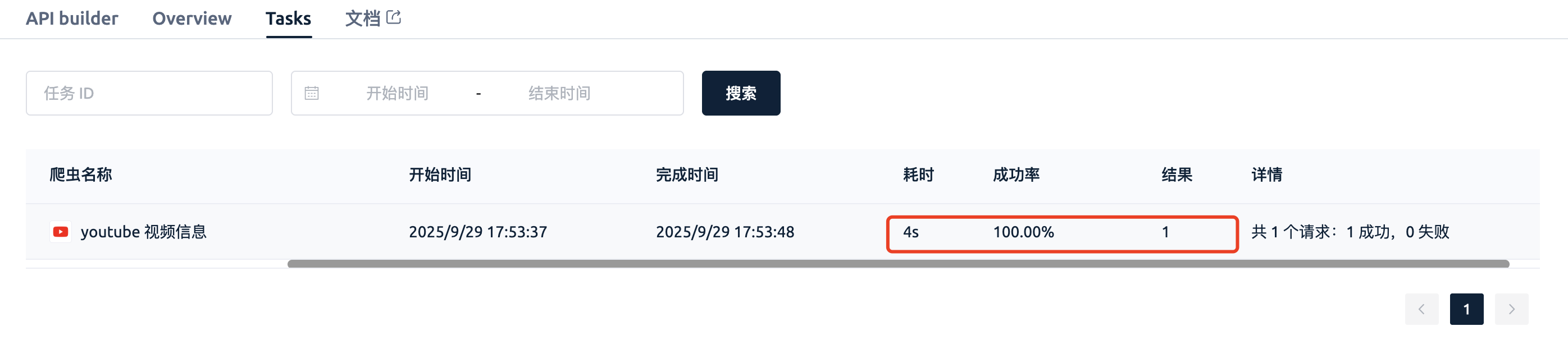Click the calendar icon in date range
The image size is (1568, 340).
[312, 93]
